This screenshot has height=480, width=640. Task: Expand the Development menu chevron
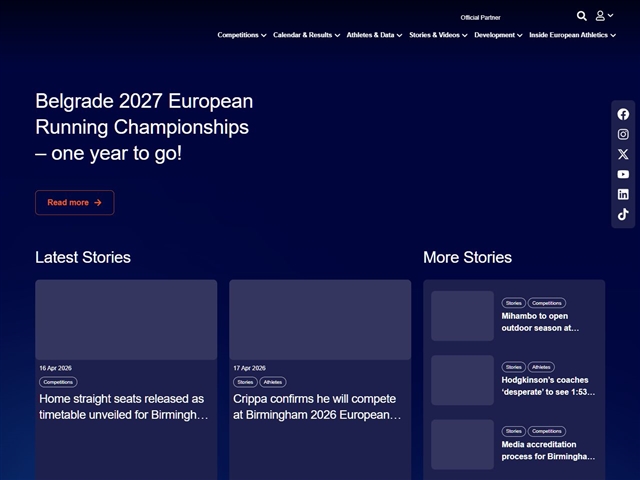coord(520,36)
